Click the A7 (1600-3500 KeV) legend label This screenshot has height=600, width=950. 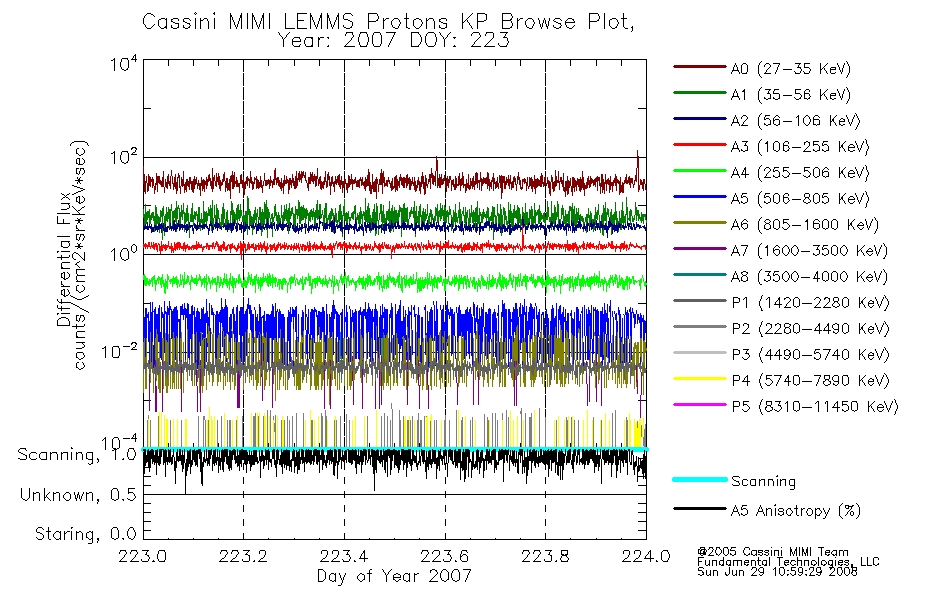[809, 252]
